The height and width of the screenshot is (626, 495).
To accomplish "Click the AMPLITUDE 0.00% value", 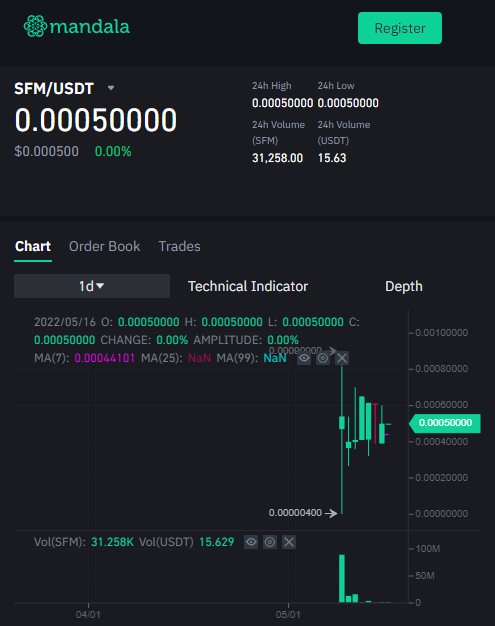I will (283, 340).
